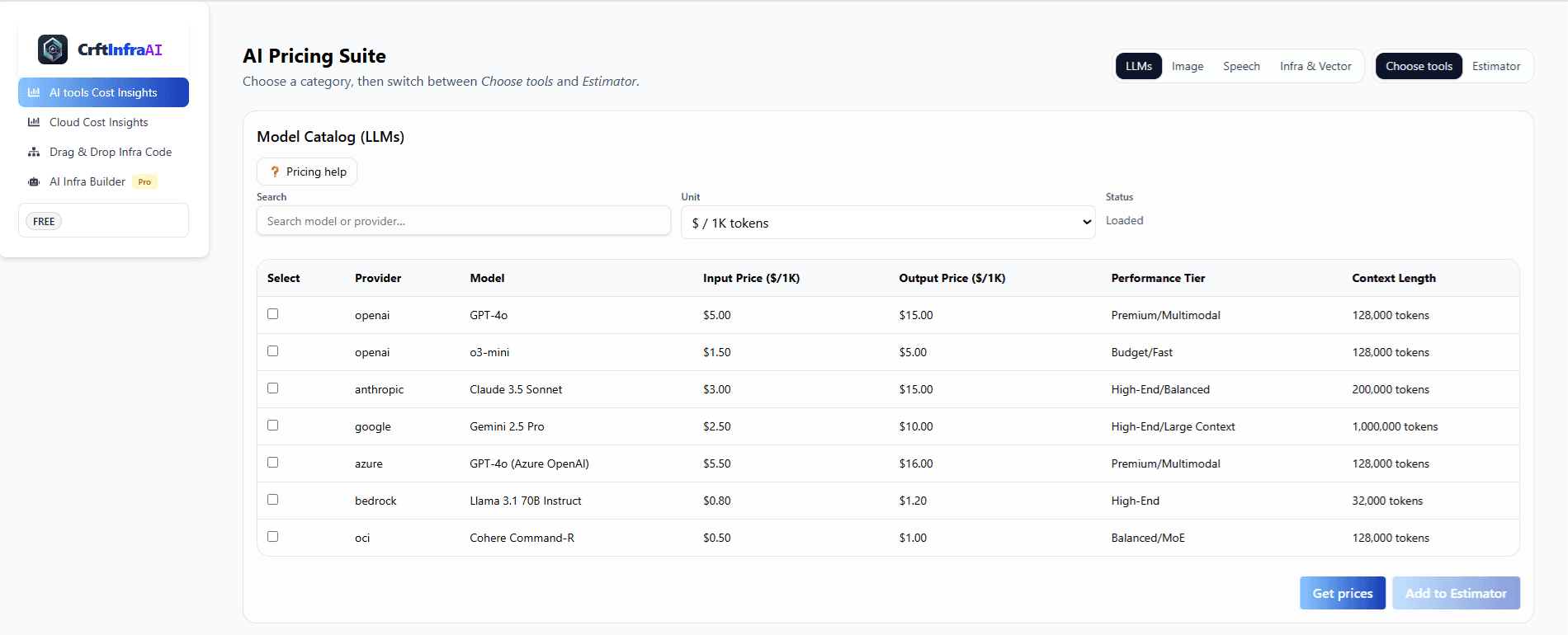1568x635 pixels.
Task: Click the '$2.50' input price cell
Action: click(x=716, y=426)
